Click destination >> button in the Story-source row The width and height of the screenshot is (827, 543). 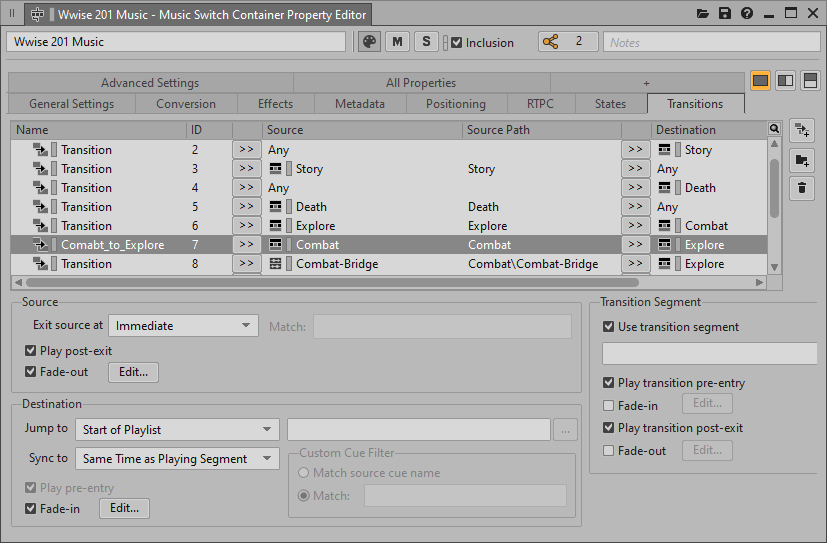coord(636,169)
